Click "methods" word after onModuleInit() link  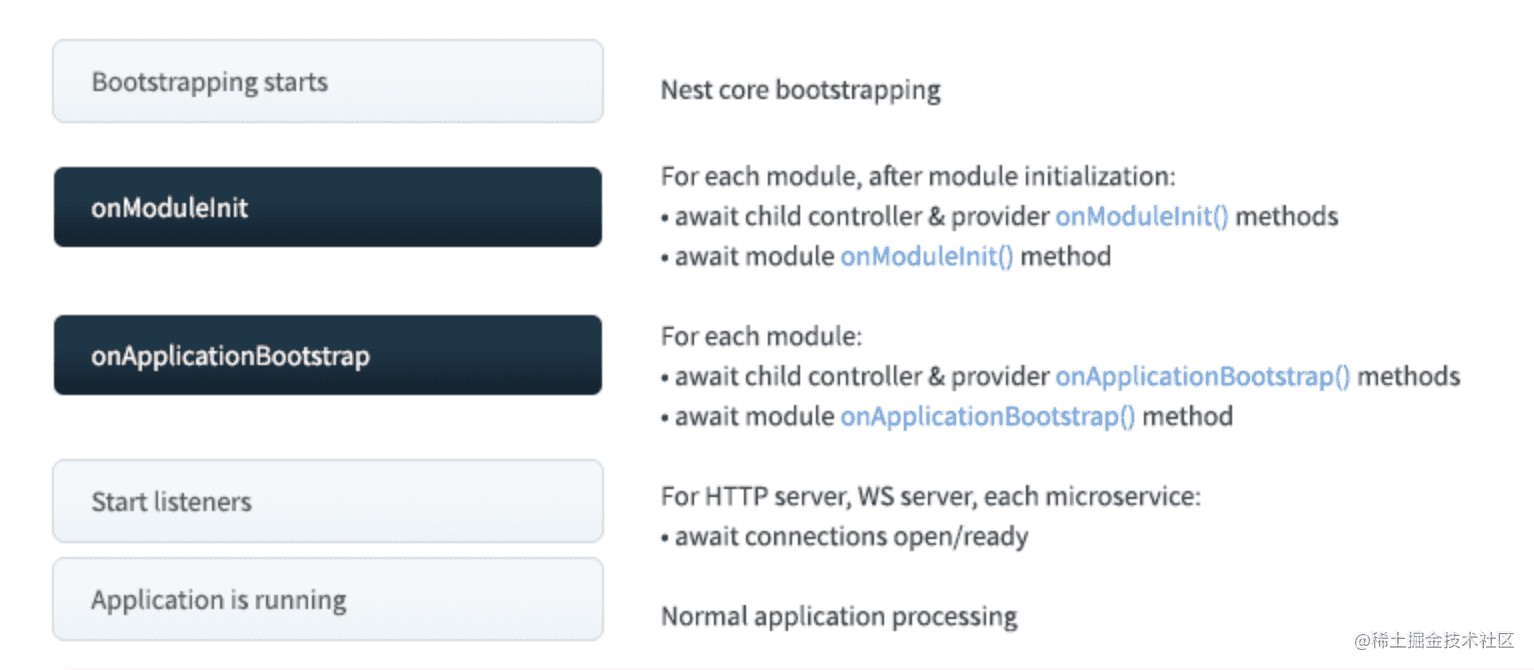coord(1287,216)
